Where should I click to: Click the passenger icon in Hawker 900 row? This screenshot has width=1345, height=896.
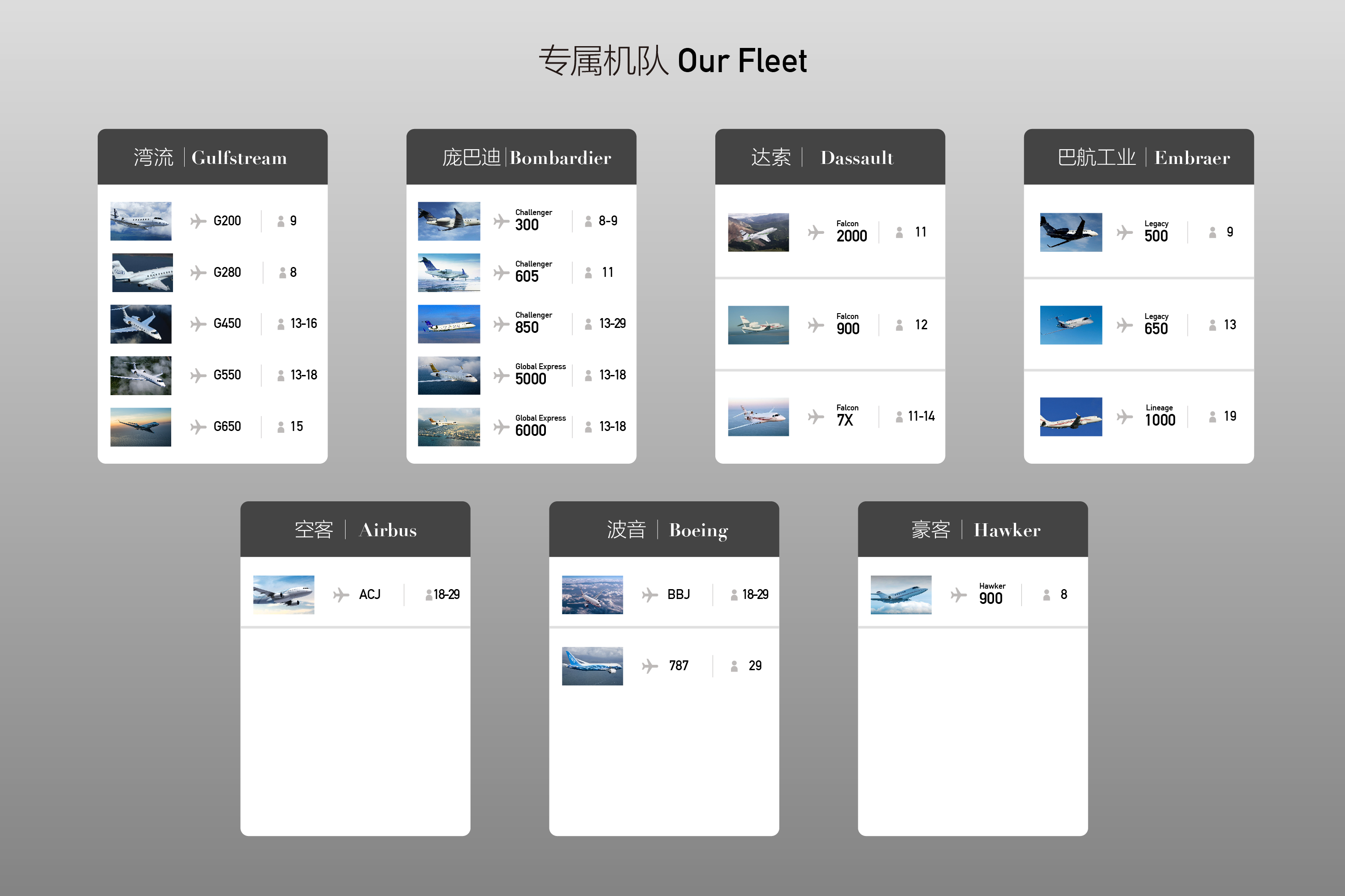(1047, 595)
